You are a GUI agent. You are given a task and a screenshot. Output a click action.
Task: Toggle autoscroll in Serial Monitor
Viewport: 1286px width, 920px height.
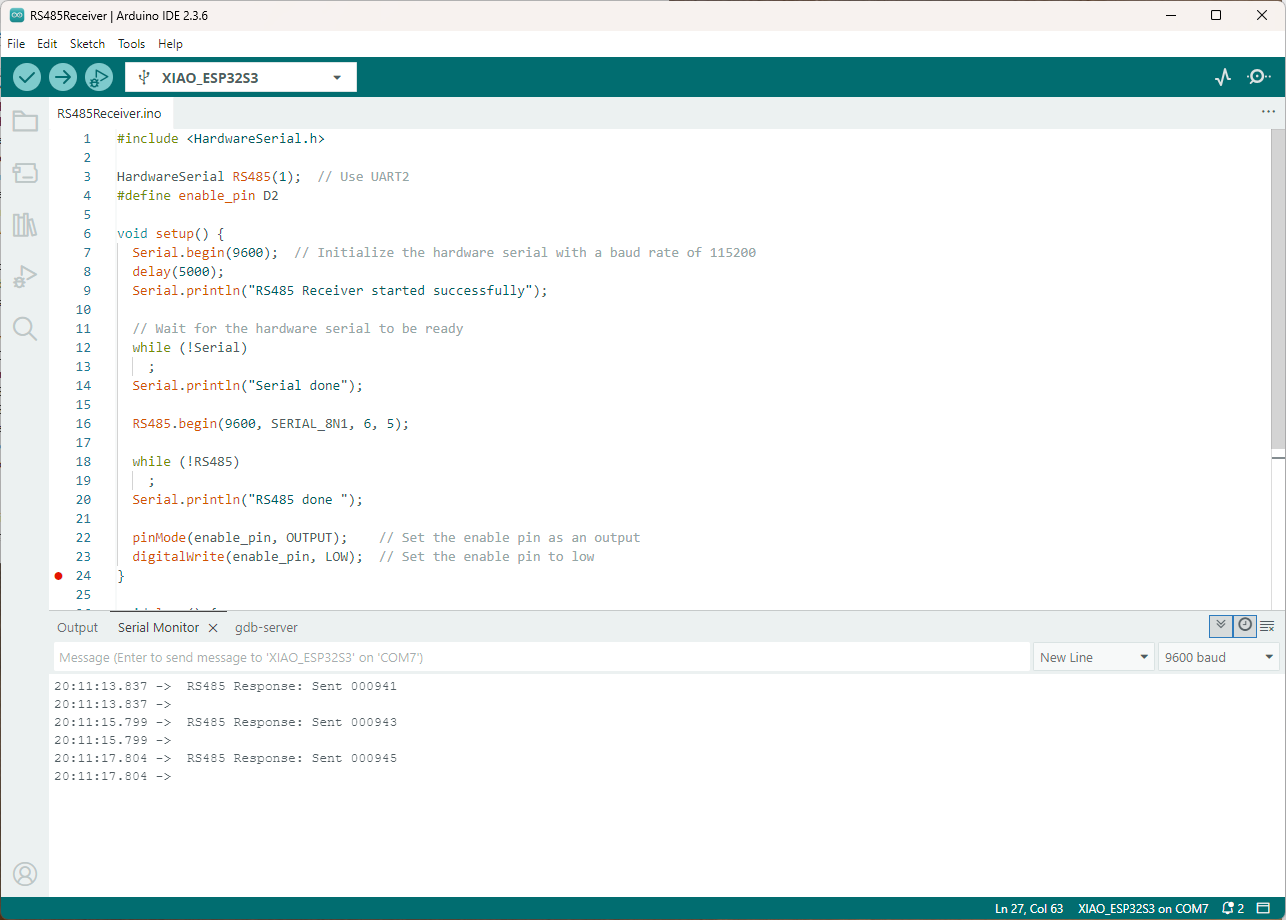[x=1220, y=626]
